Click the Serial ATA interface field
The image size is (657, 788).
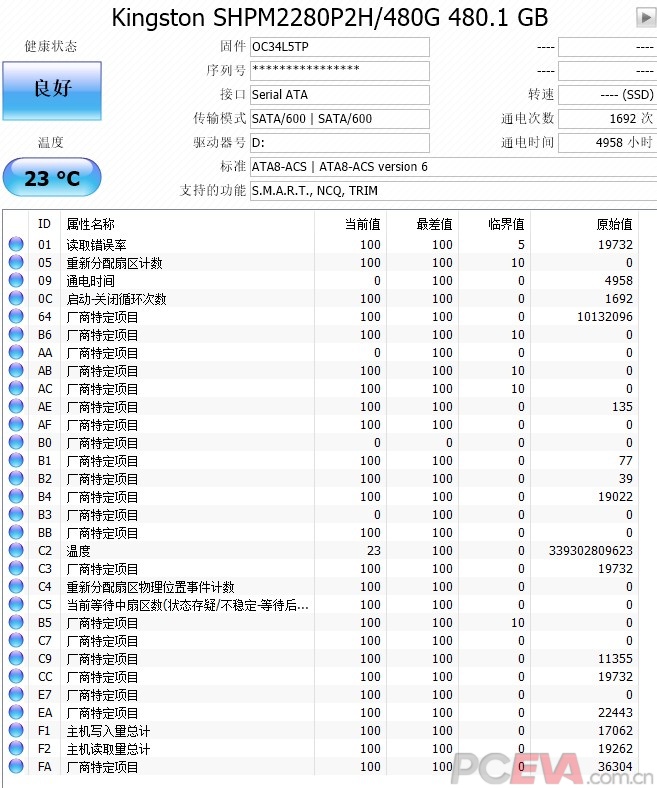[340, 94]
